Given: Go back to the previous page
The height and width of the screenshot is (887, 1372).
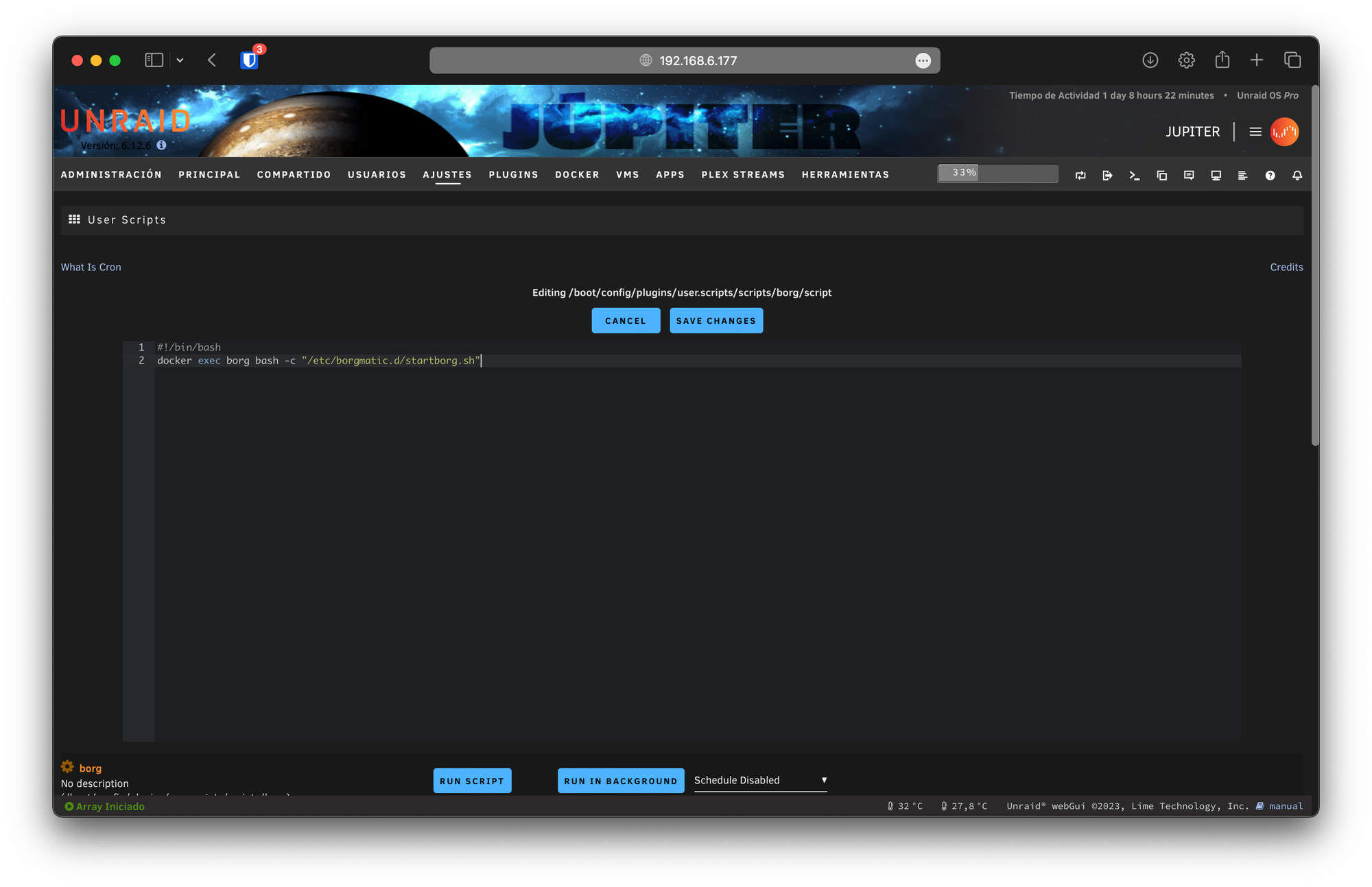Looking at the screenshot, I should click(x=212, y=60).
